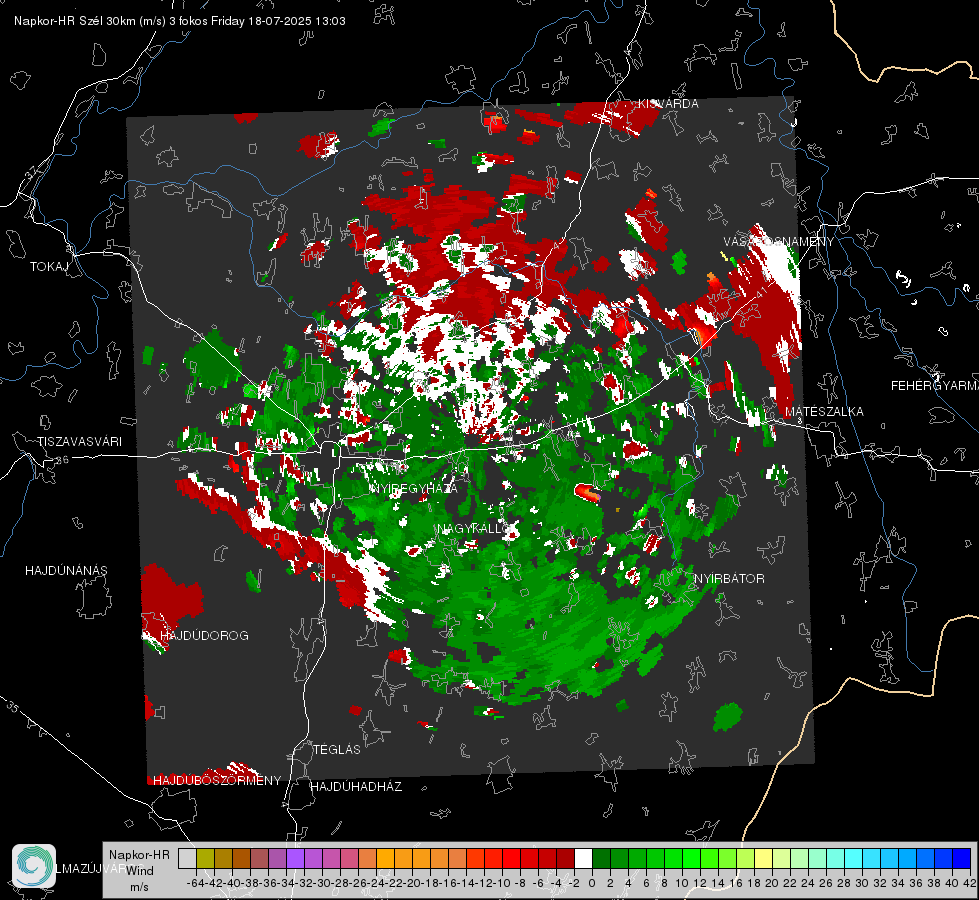Image resolution: width=979 pixels, height=900 pixels.
Task: Click the '42' value at legend's right end
Action: [970, 883]
